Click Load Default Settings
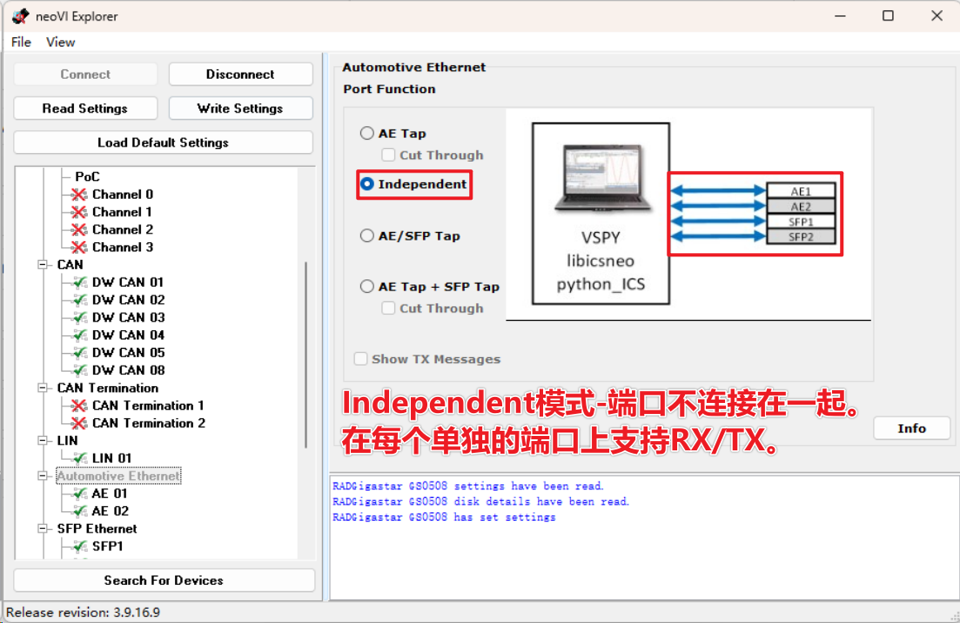 (163, 143)
